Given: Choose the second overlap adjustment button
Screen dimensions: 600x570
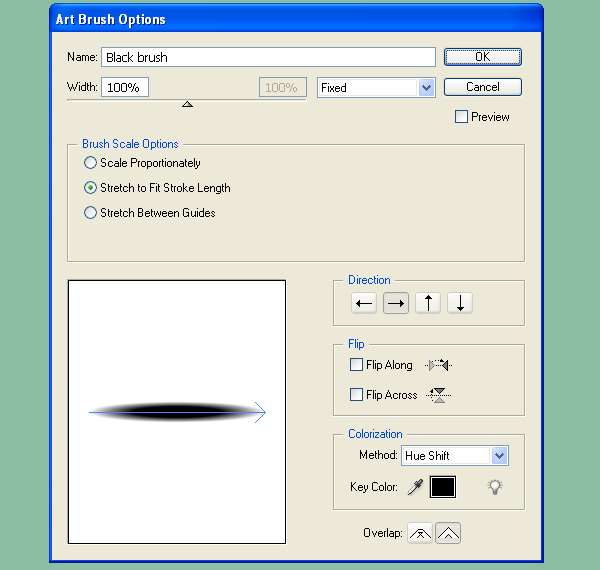Looking at the screenshot, I should (x=448, y=533).
